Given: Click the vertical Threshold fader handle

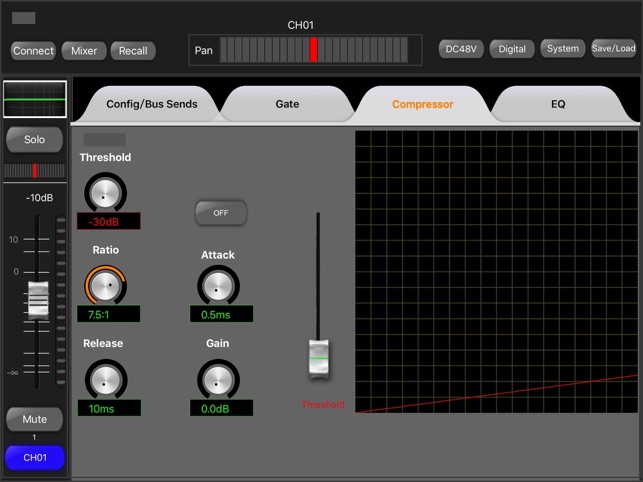Looking at the screenshot, I should click(319, 358).
